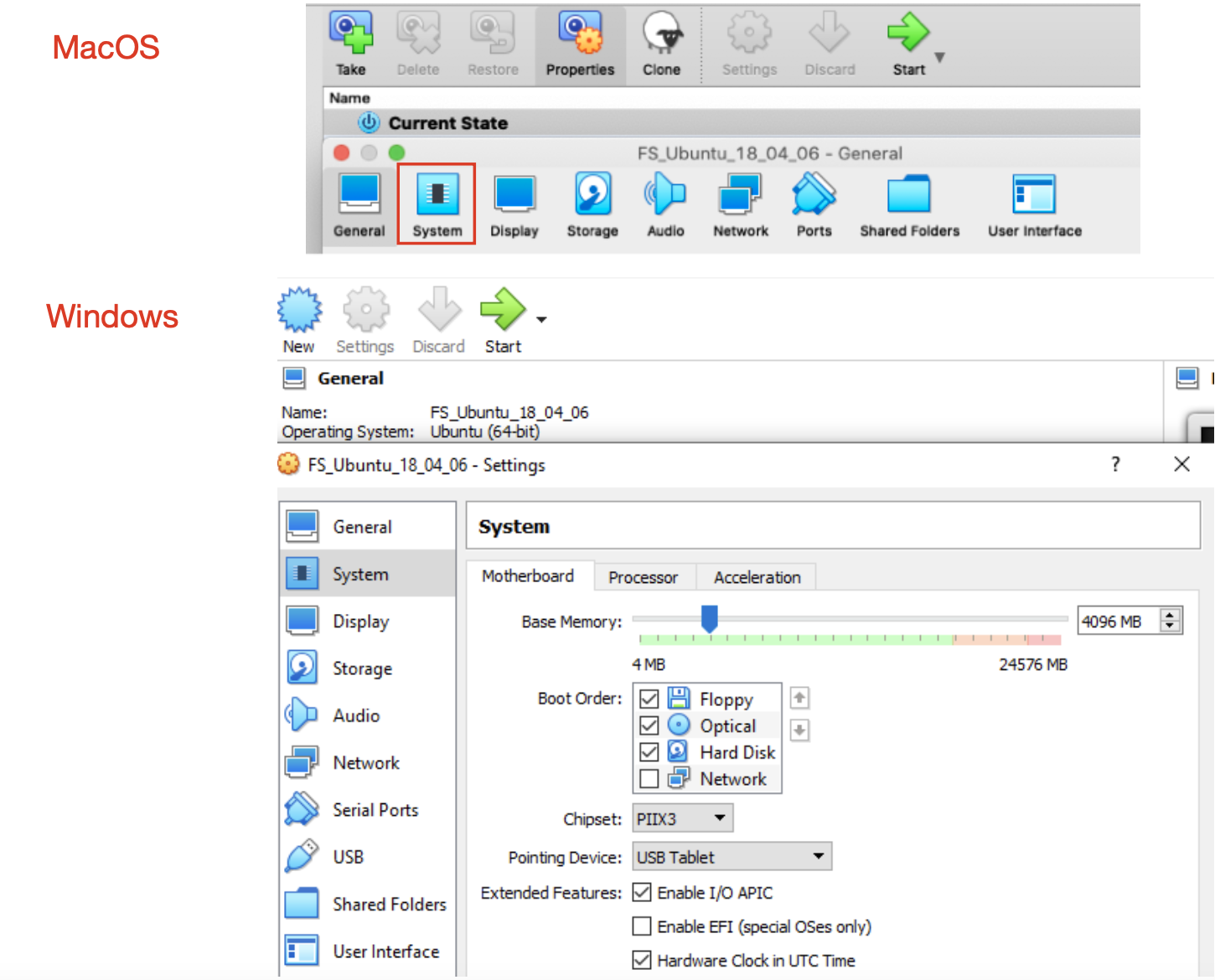This screenshot has width=1215, height=980.
Task: Switch to the Processor tab
Action: point(643,577)
